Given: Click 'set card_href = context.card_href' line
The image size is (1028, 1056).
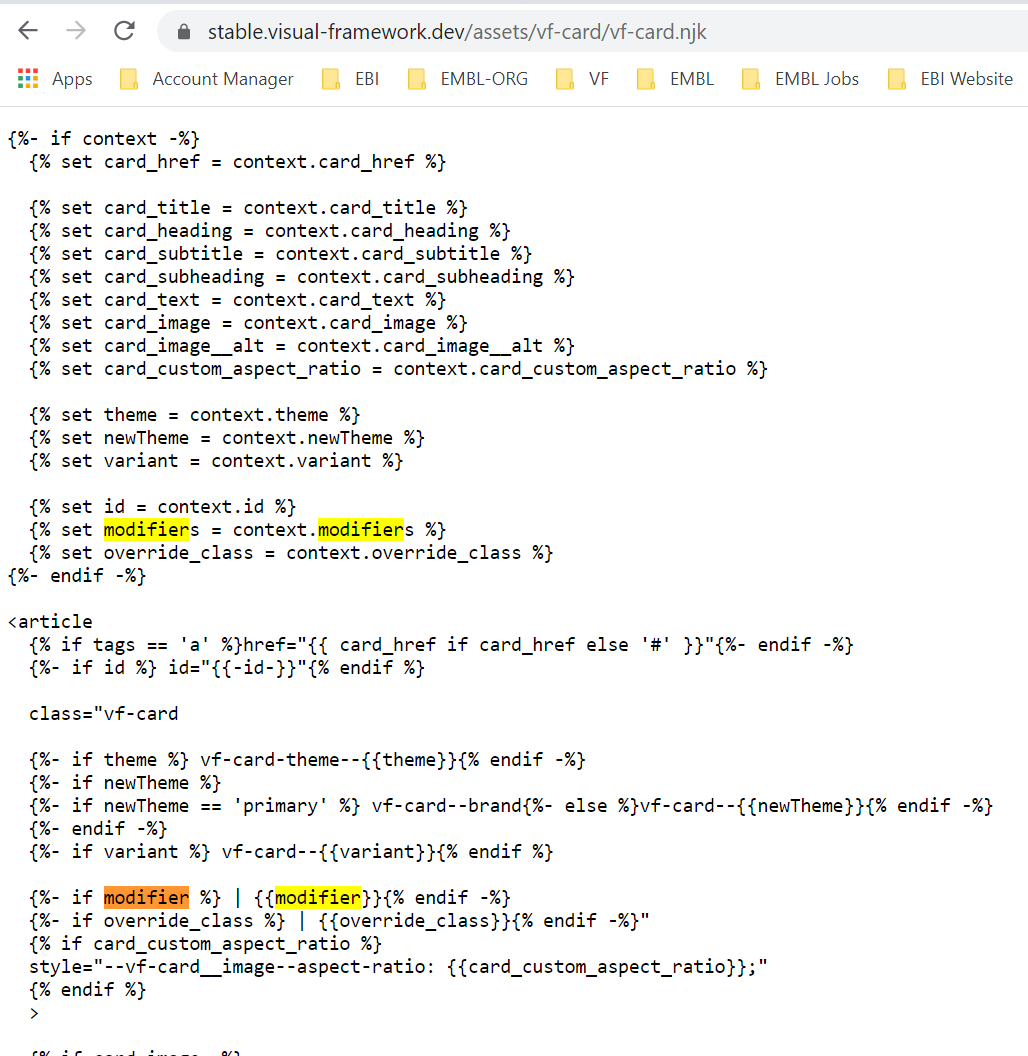Looking at the screenshot, I should coord(238,162).
